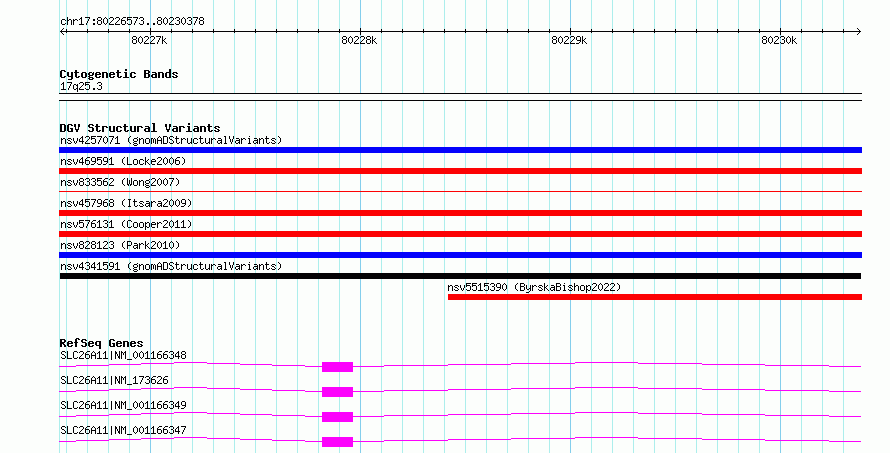The width and height of the screenshot is (890, 453).
Task: Click the magenta exon of NM_001166347
Action: (x=337, y=442)
